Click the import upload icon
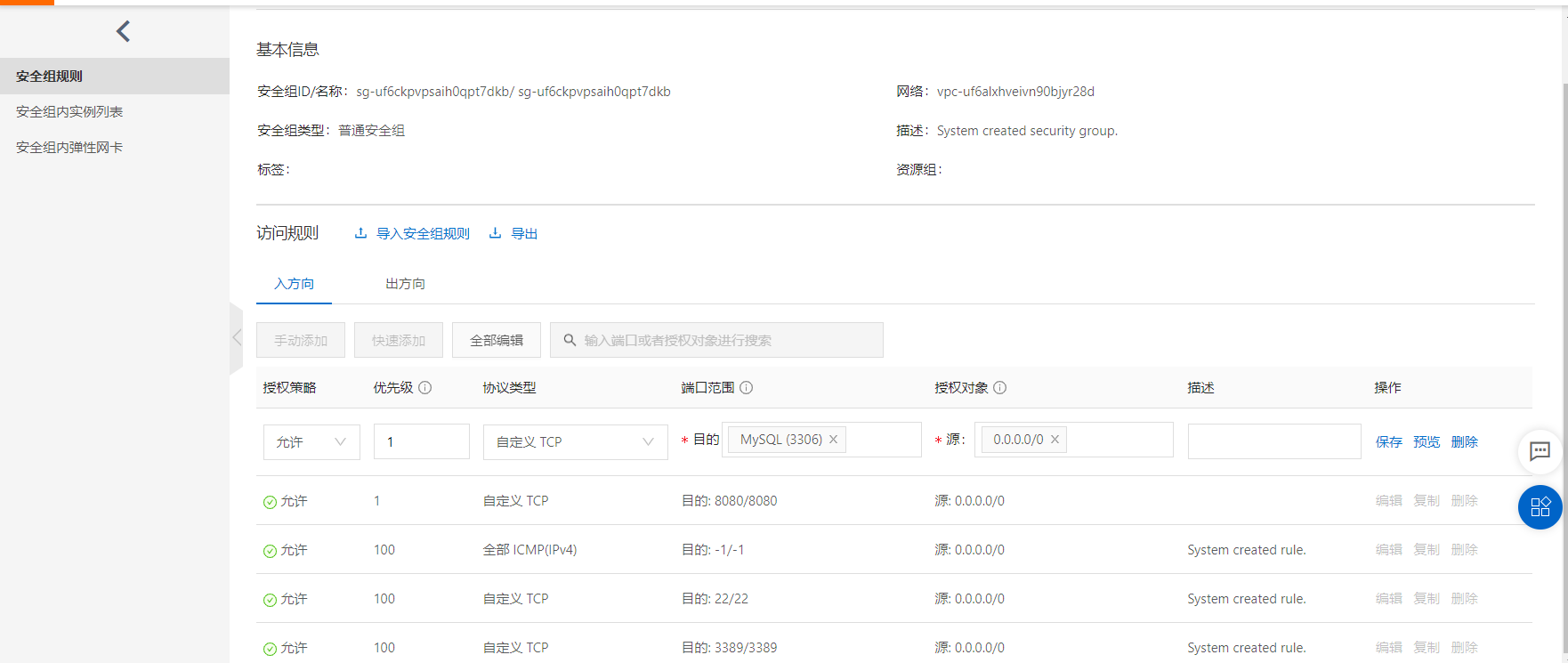 [360, 233]
